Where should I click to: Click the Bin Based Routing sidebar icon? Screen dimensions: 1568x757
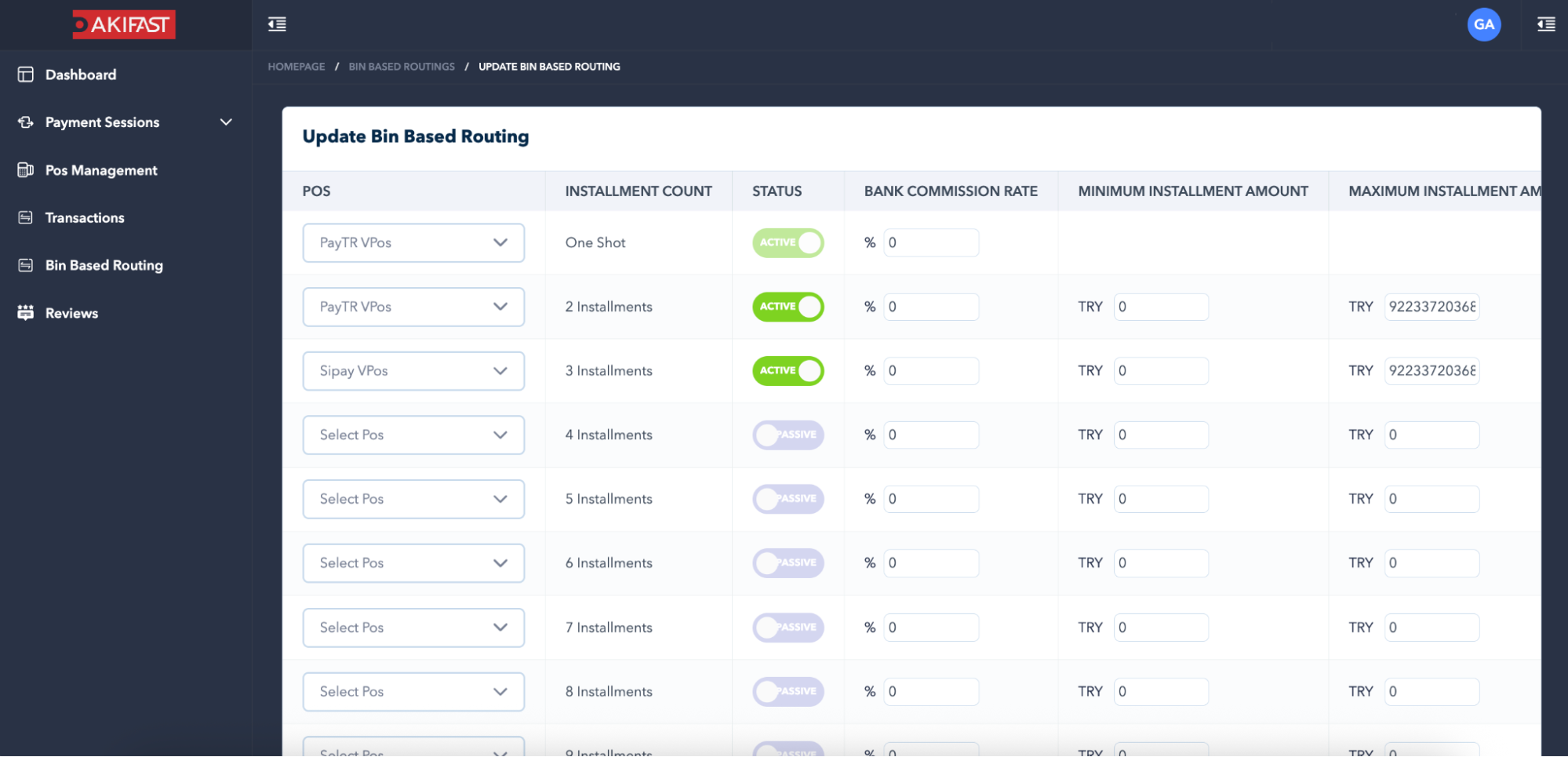[26, 265]
